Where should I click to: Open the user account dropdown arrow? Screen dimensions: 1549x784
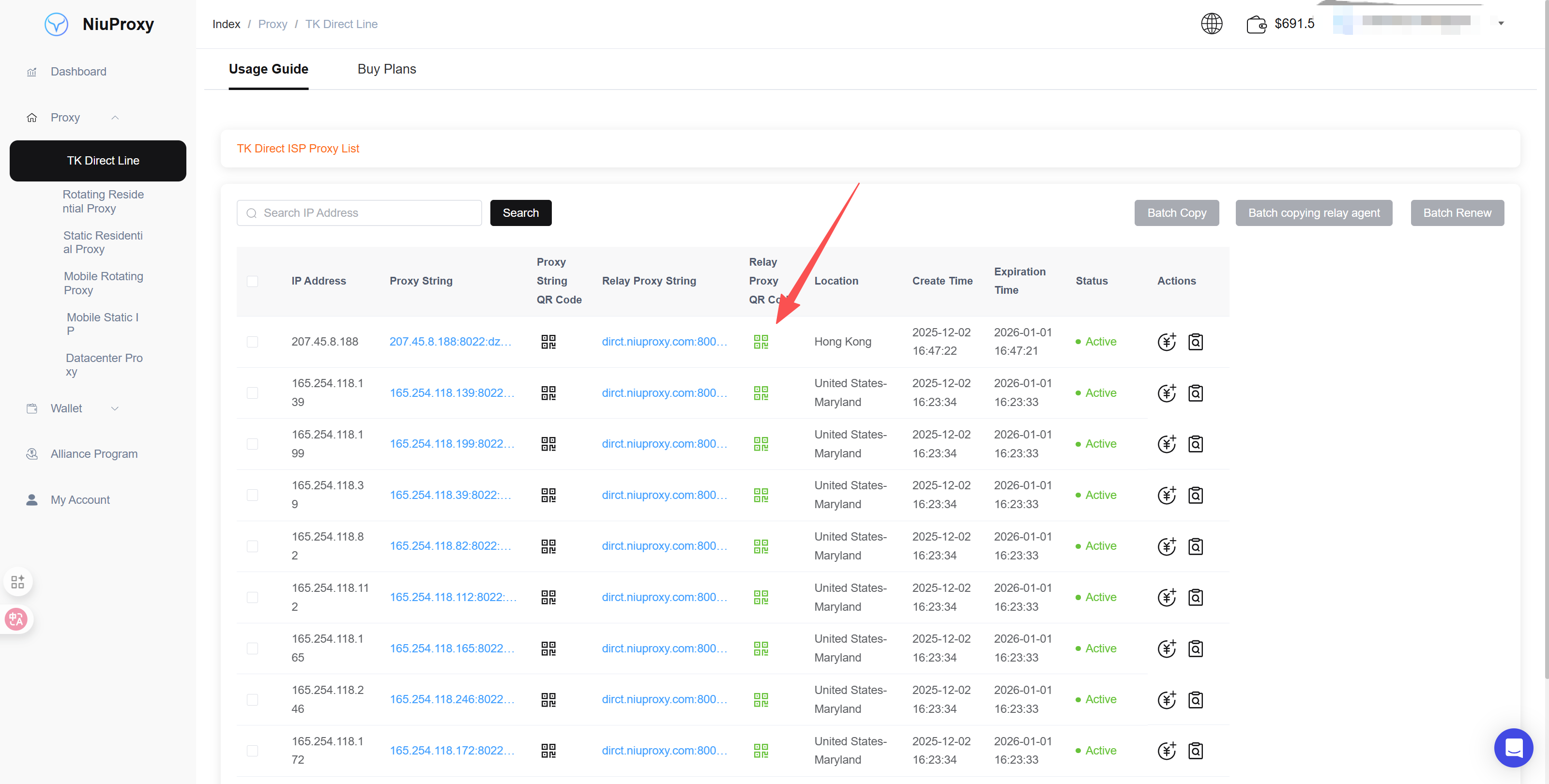1501,23
